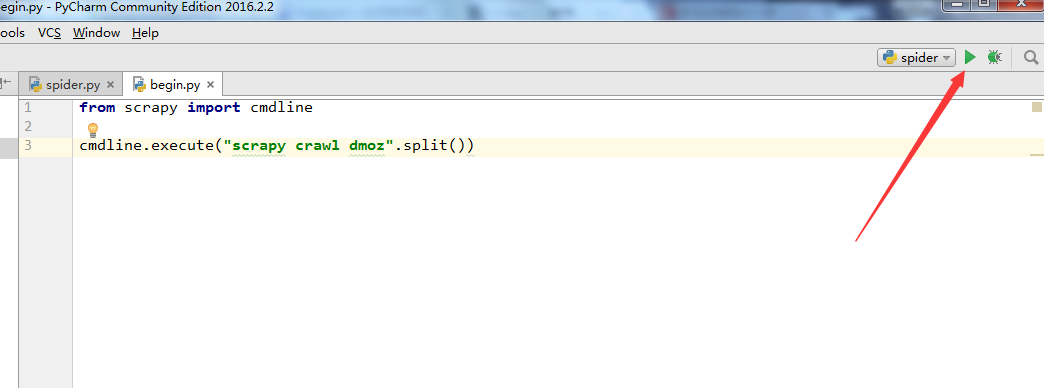Click line number 1 in the gutter
The height and width of the screenshot is (388, 1044).
click(x=27, y=107)
